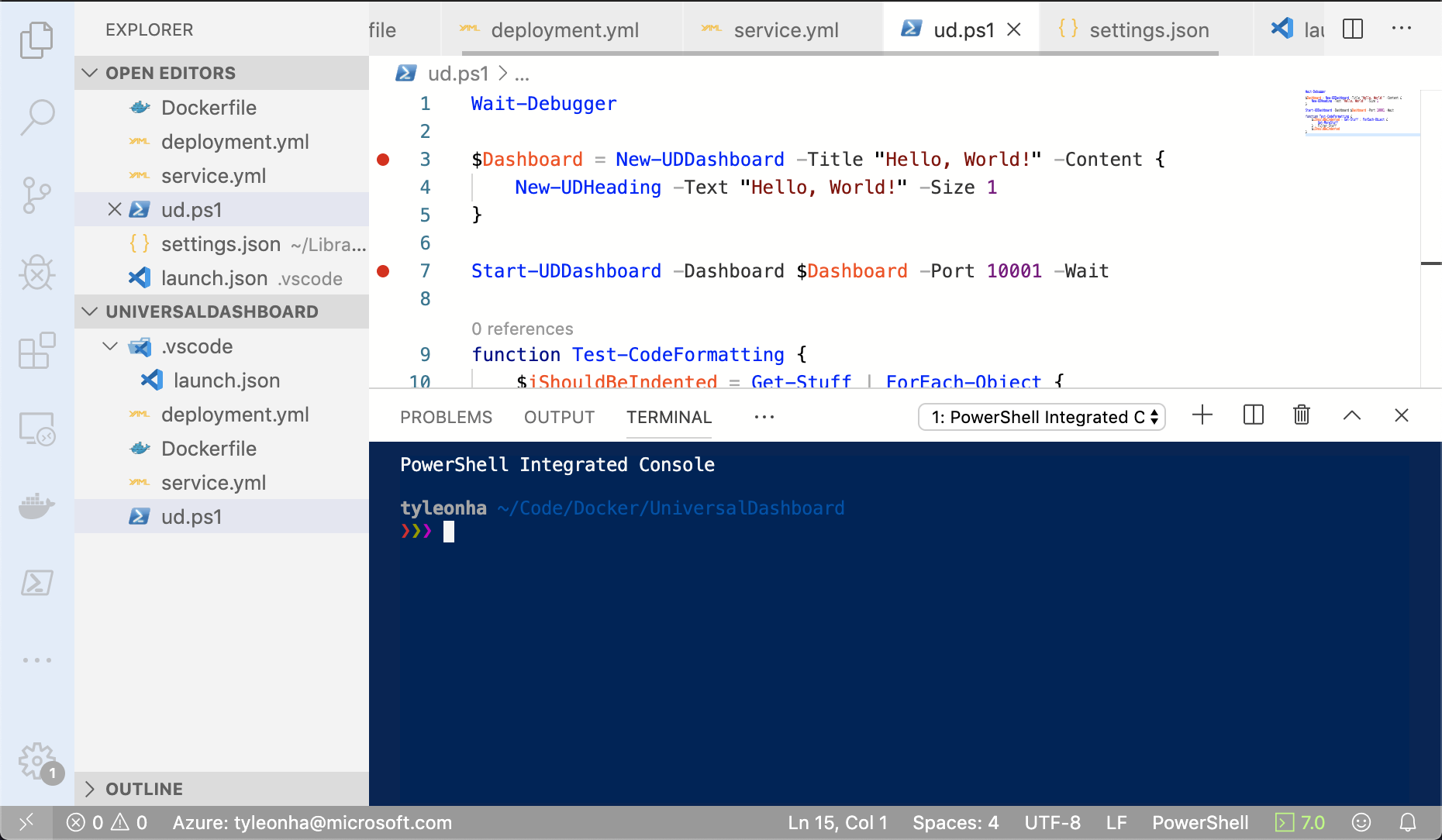Split the editor with the split icon
The width and height of the screenshot is (1442, 840).
click(x=1353, y=29)
